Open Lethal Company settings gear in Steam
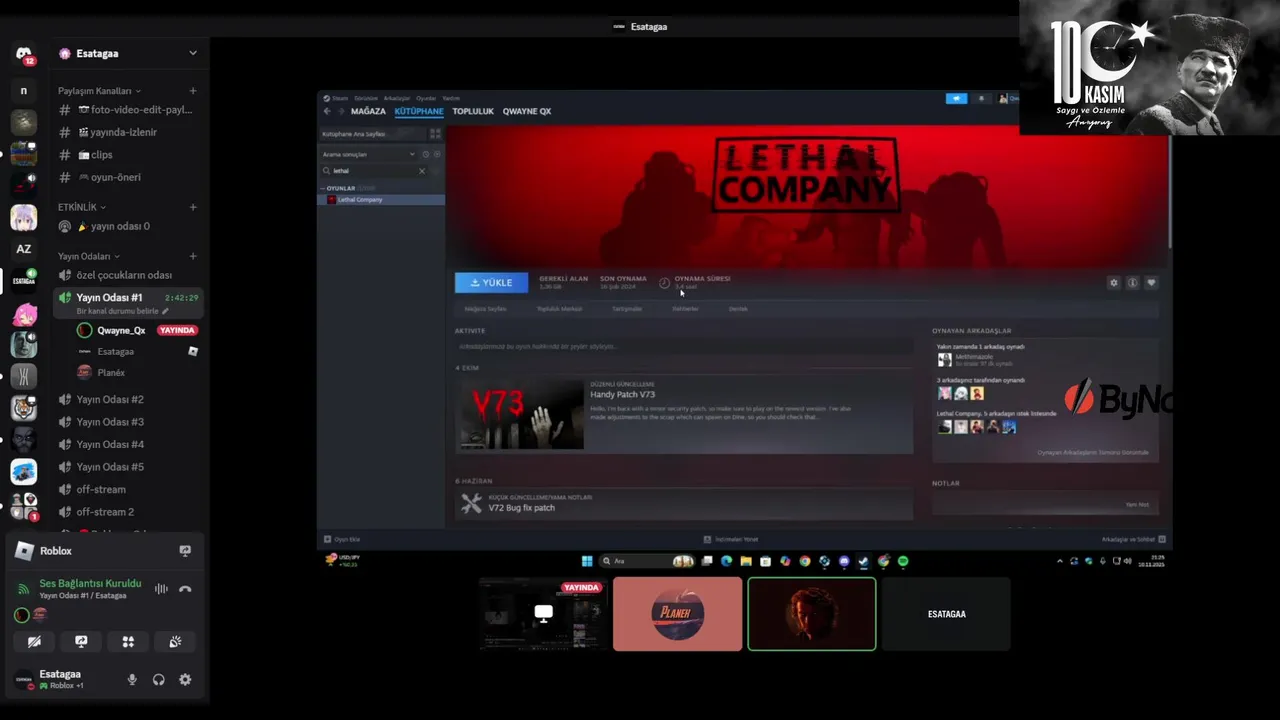 point(1114,283)
